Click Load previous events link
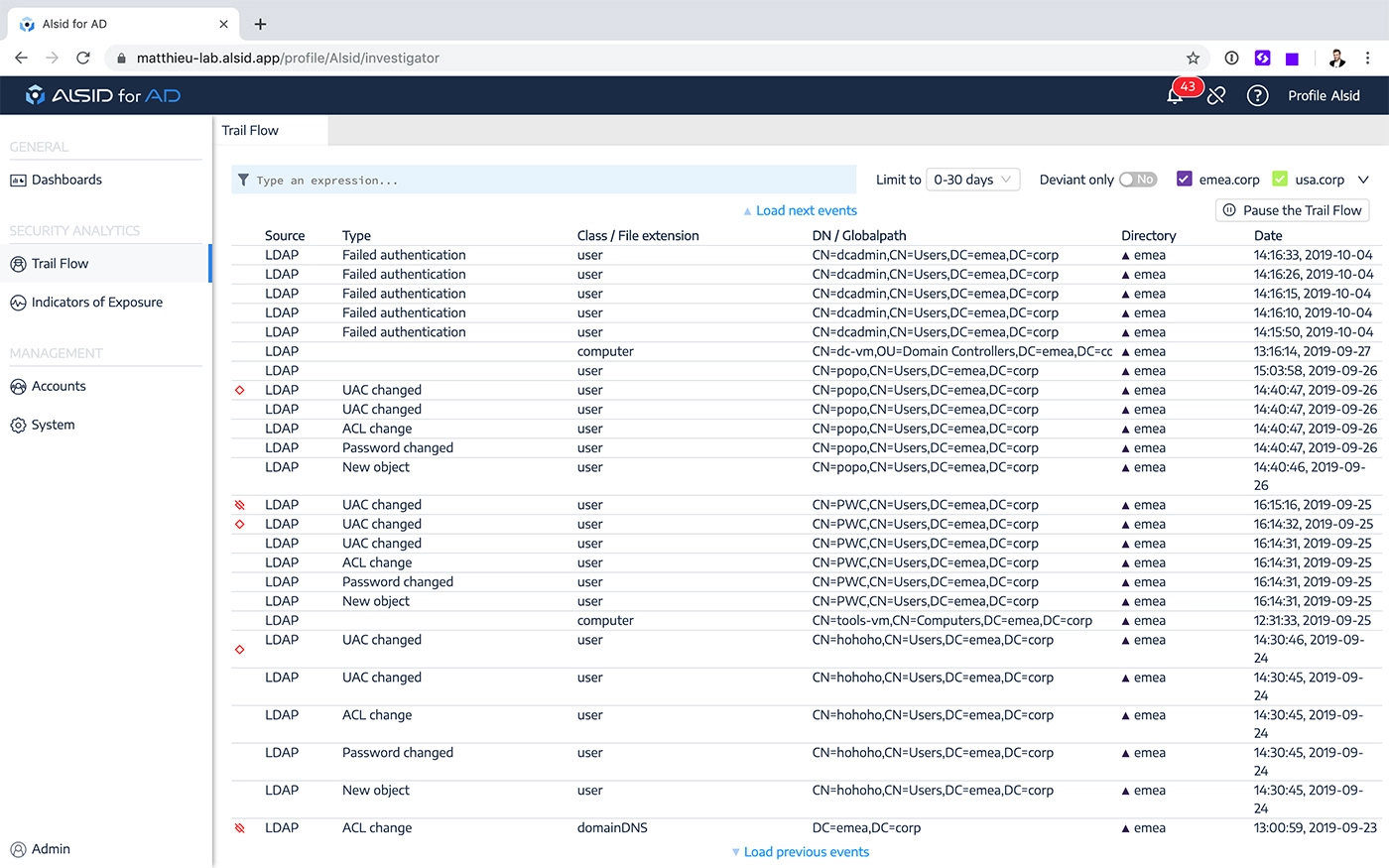This screenshot has height=868, width=1389. pos(801,852)
